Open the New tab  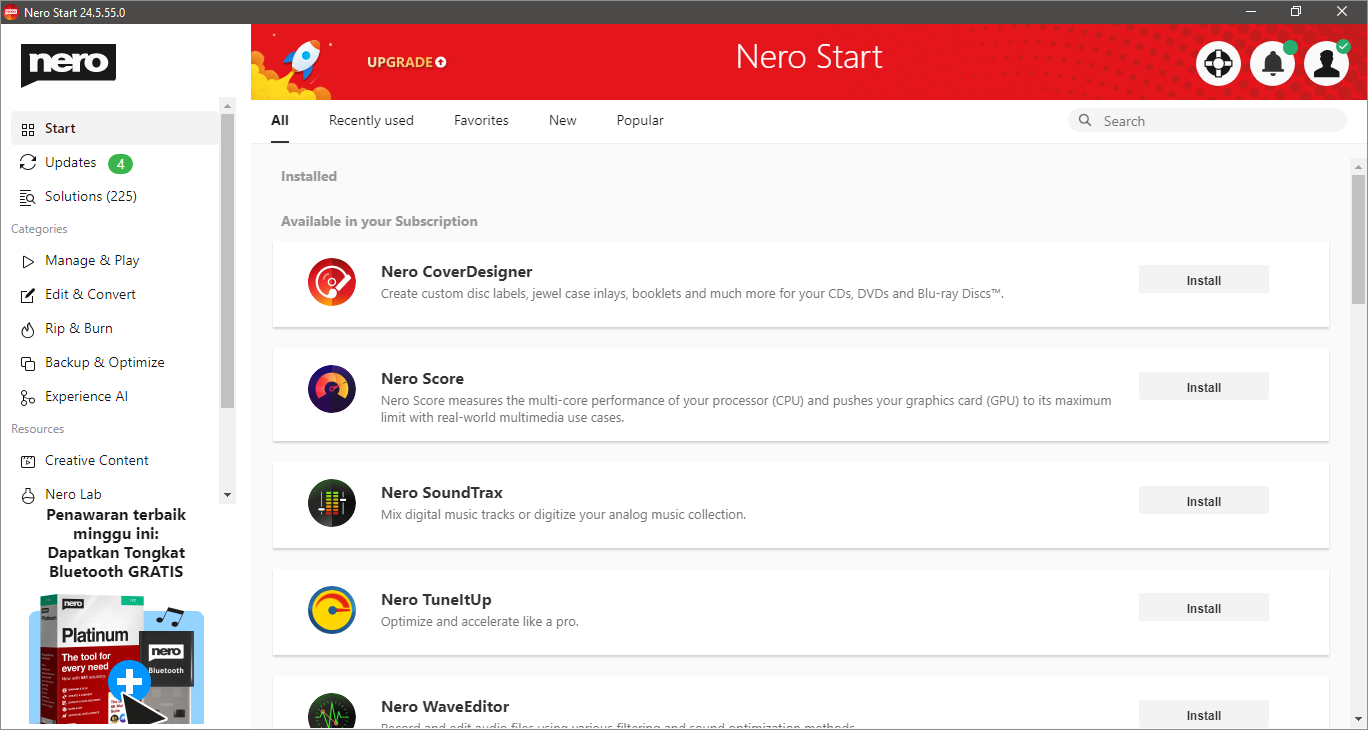pyautogui.click(x=563, y=120)
